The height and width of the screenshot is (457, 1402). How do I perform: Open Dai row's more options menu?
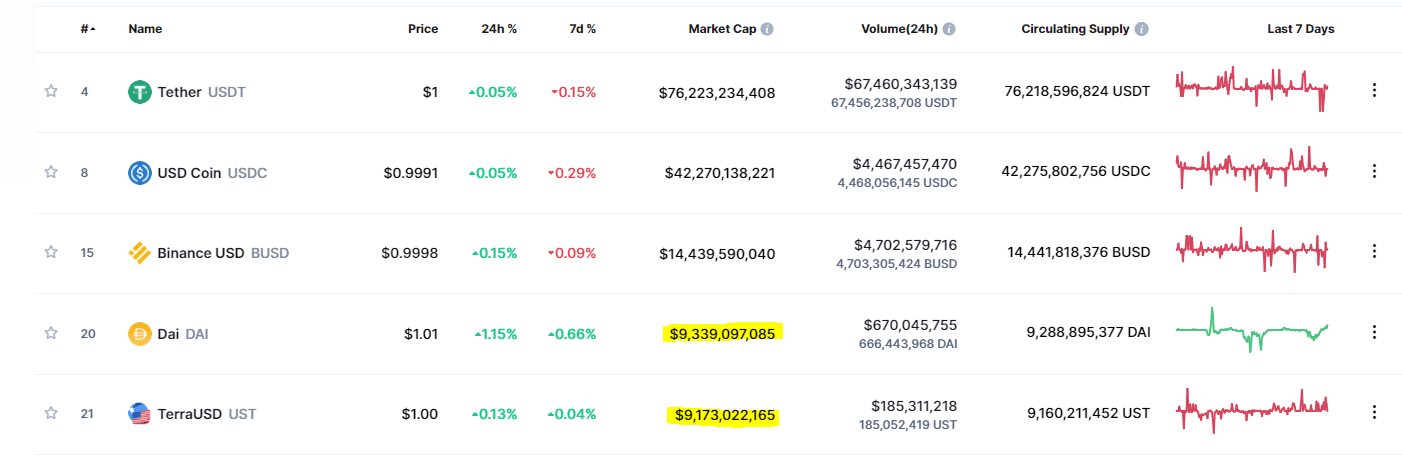(1374, 332)
